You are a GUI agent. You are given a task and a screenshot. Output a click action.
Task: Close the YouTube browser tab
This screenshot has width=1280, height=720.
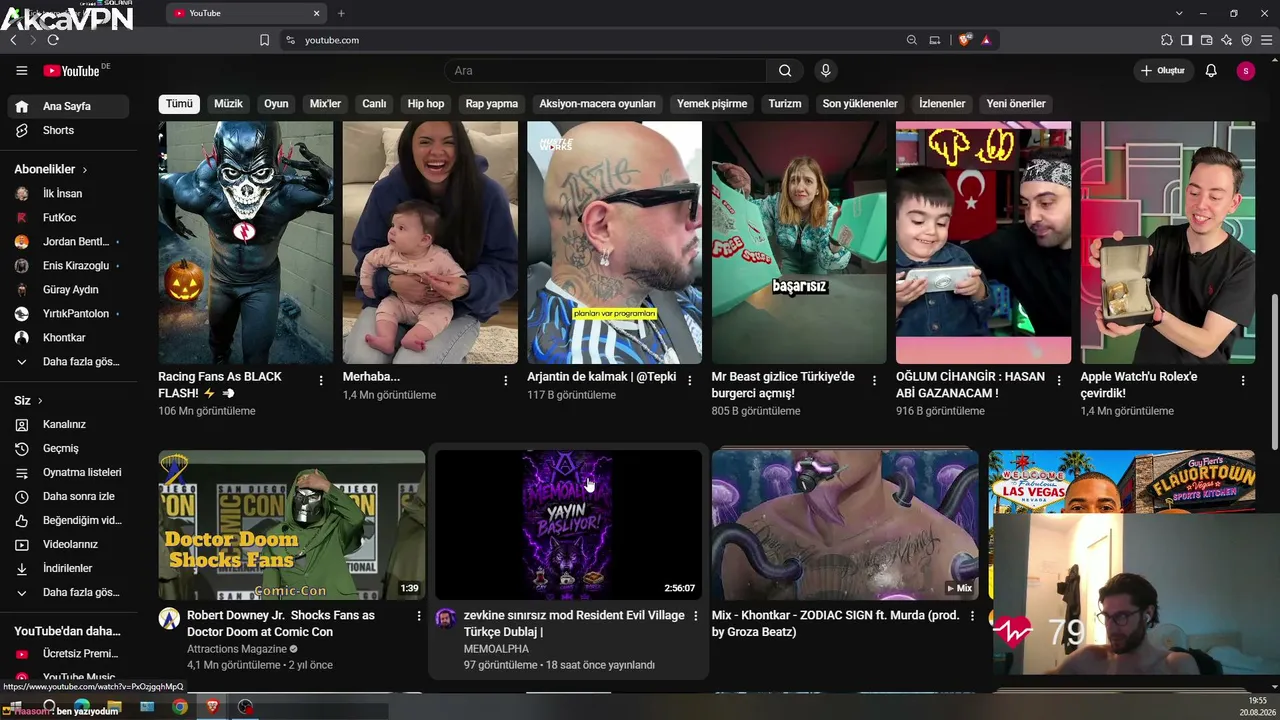click(317, 13)
